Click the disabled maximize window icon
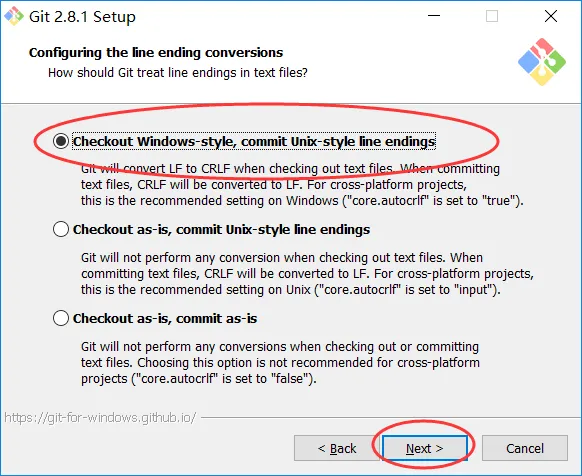 (x=492, y=16)
